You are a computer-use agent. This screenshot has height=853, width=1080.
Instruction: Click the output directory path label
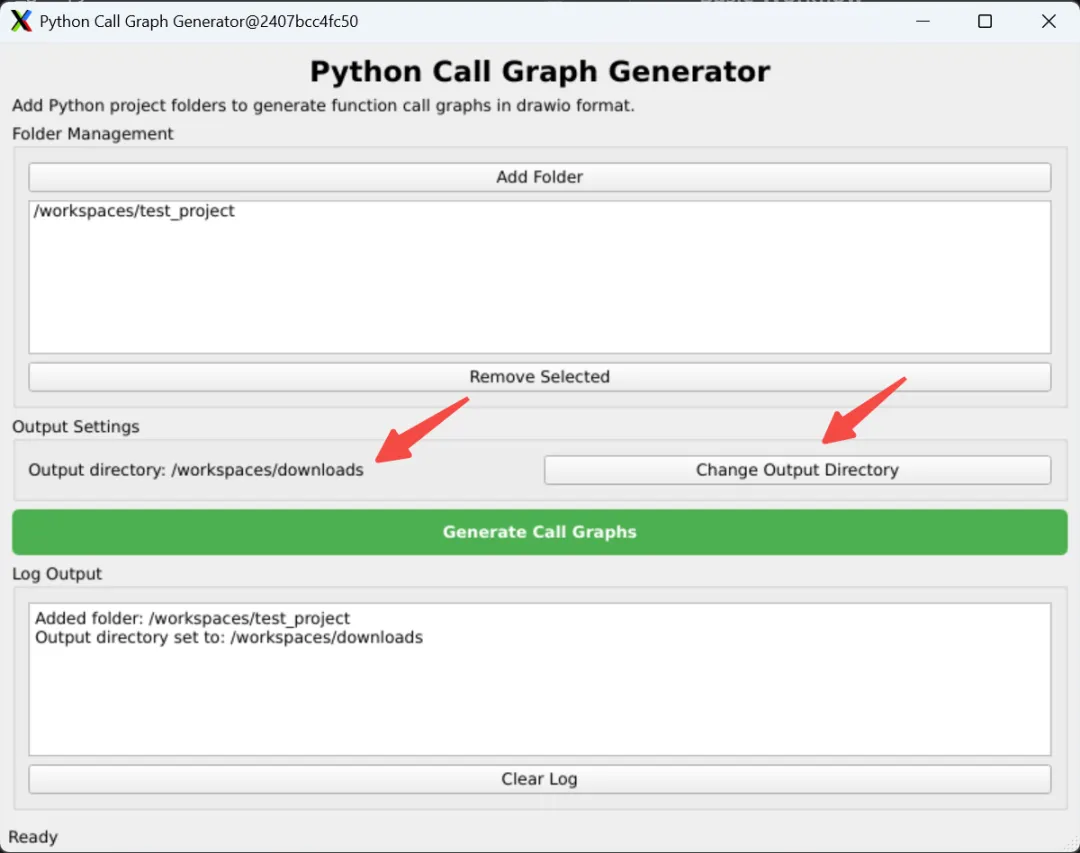(x=196, y=470)
